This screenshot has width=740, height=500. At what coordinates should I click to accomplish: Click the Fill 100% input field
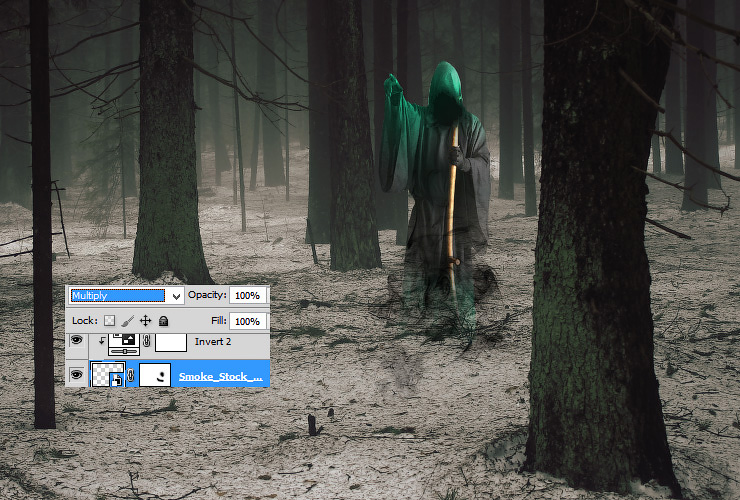coord(248,321)
